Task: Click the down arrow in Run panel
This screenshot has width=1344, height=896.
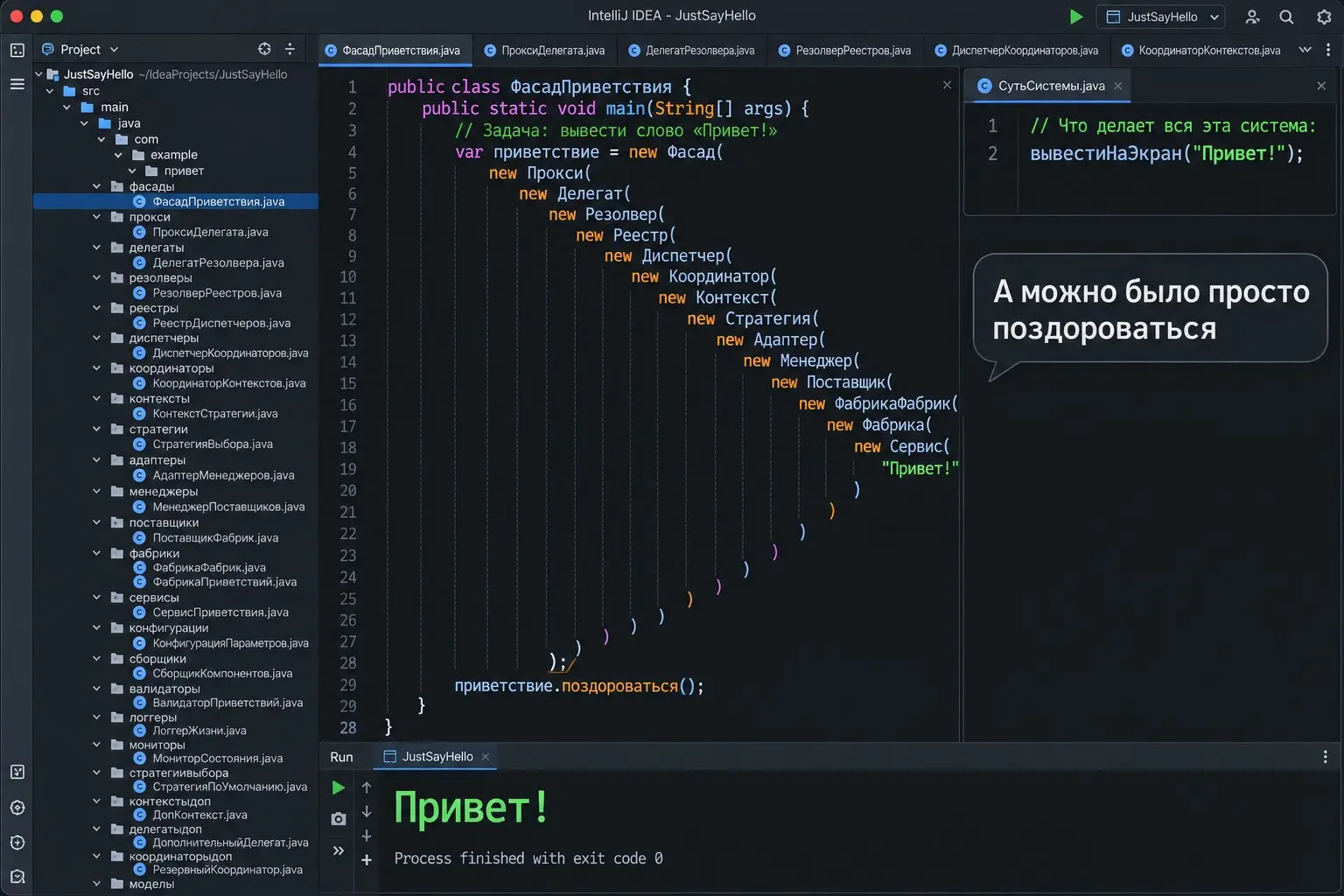Action: (x=367, y=811)
